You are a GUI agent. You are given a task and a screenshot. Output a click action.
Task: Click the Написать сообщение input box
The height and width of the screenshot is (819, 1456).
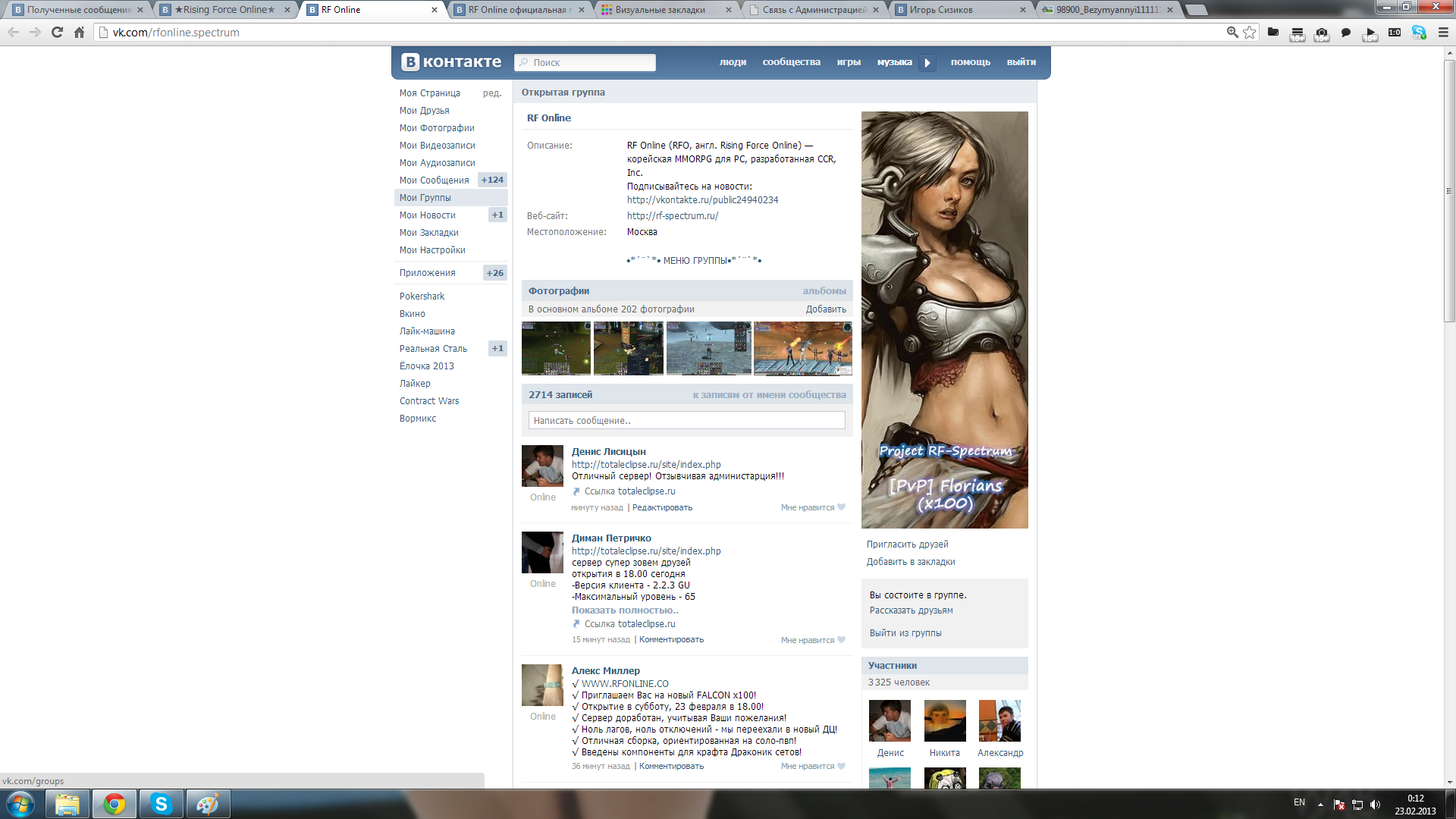click(x=686, y=420)
